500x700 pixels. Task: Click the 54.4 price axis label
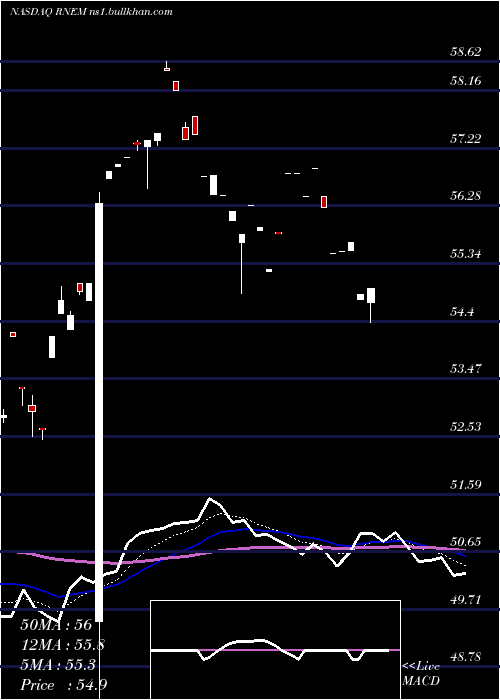462,311
